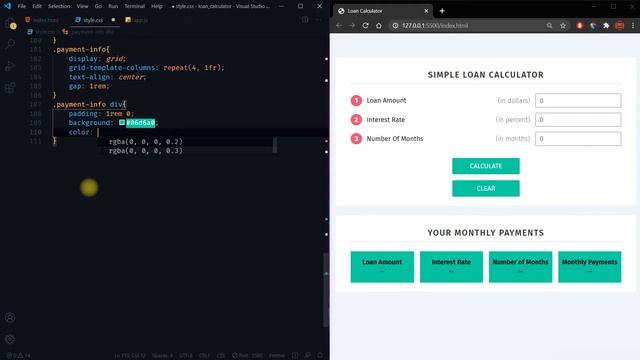Open a new browser tab
640x360 pixels.
(x=442, y=11)
